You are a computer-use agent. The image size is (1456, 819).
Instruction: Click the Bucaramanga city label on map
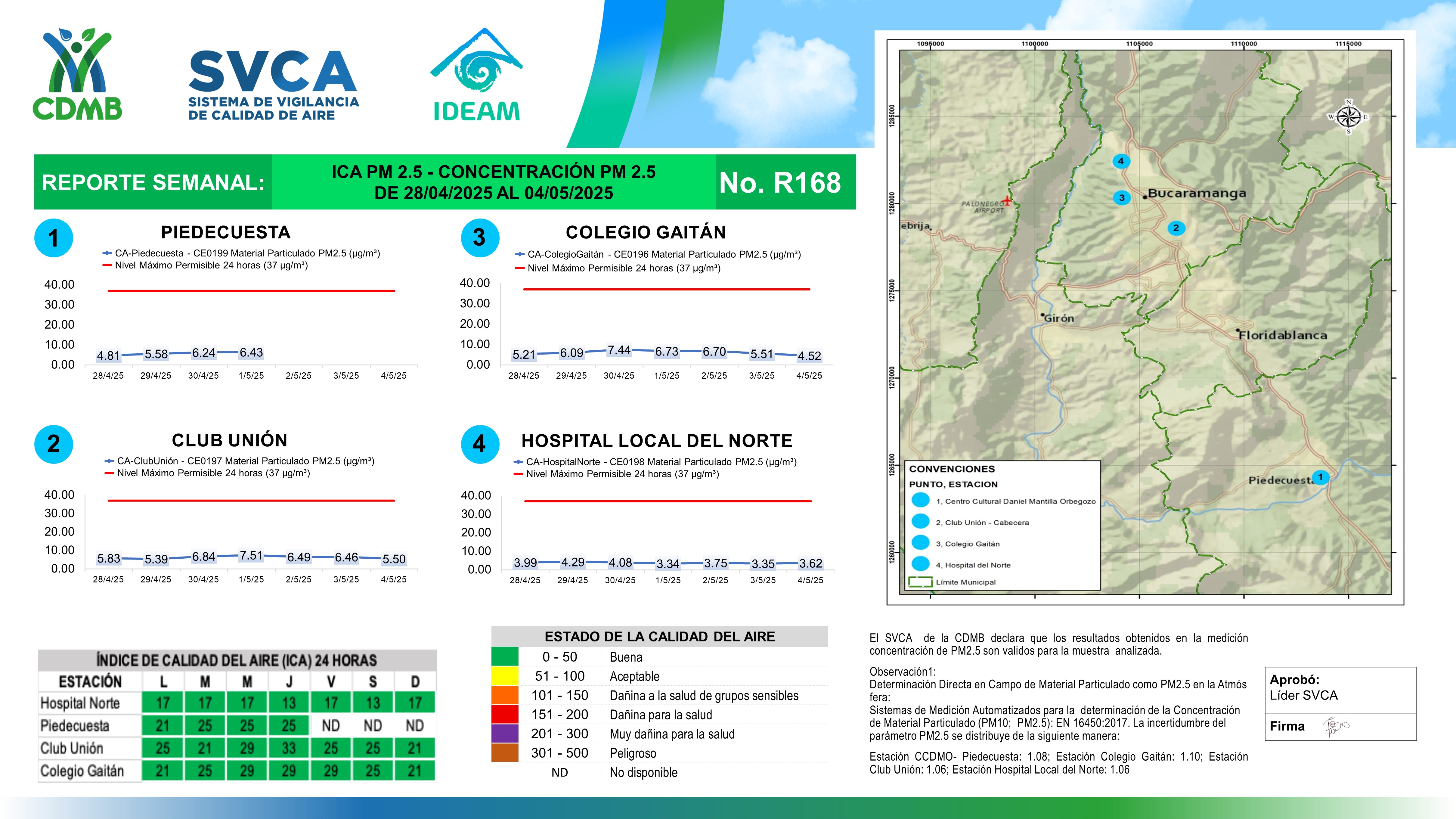1197,193
